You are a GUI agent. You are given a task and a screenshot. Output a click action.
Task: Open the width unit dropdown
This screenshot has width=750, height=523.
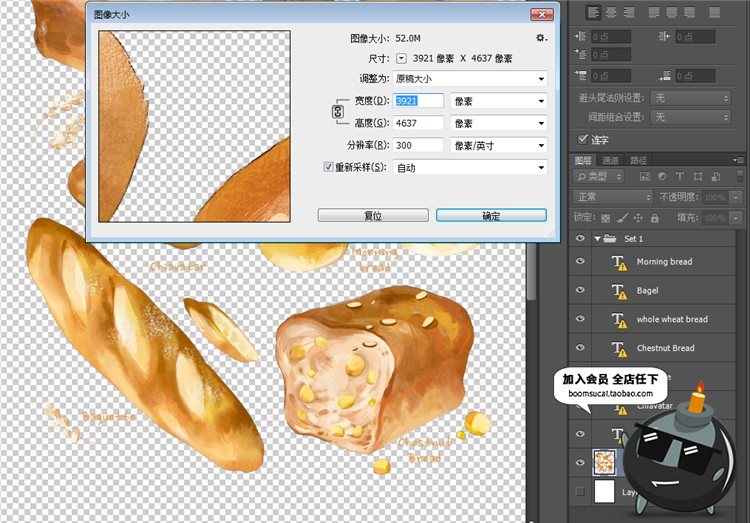(498, 101)
